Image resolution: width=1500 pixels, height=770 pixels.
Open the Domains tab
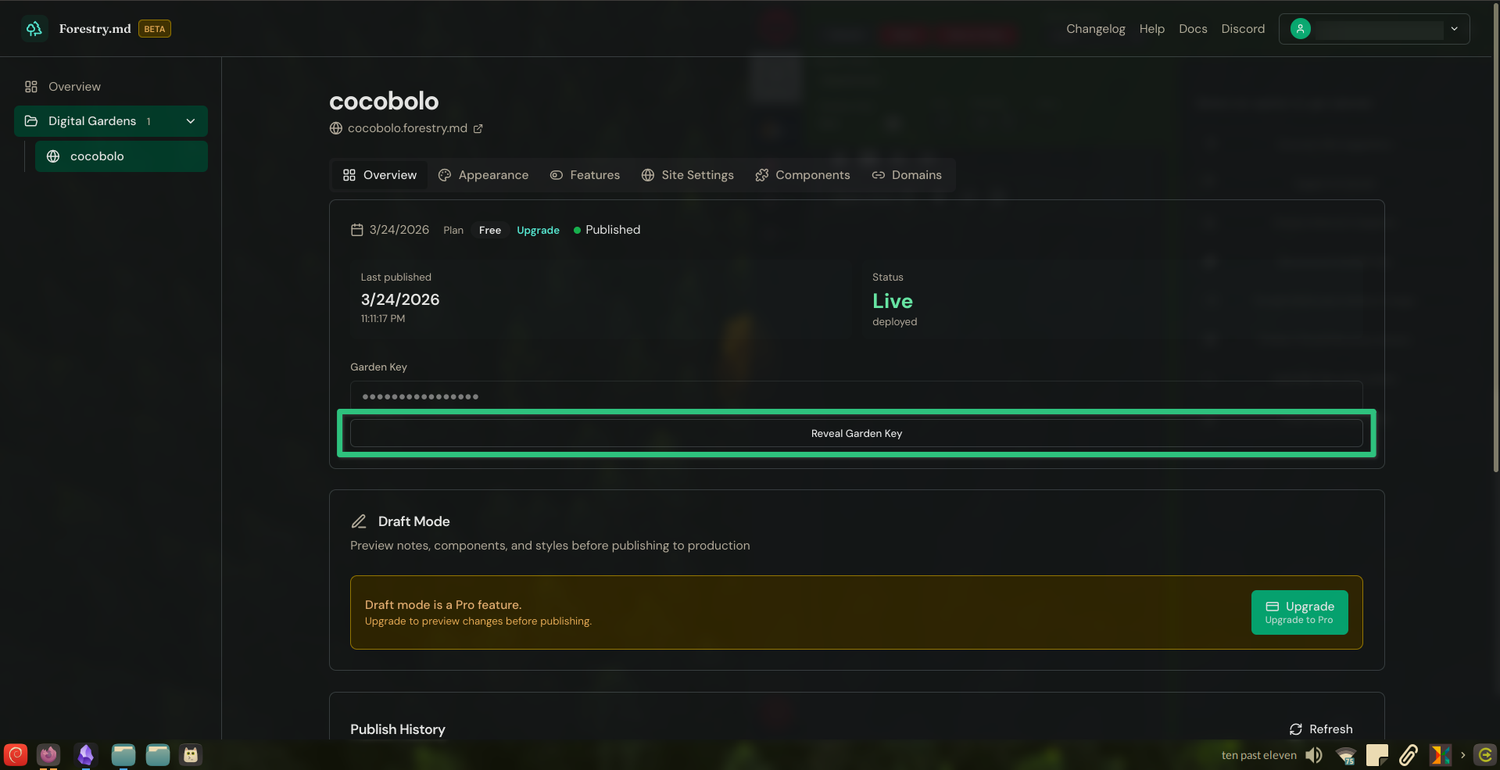[x=907, y=175]
